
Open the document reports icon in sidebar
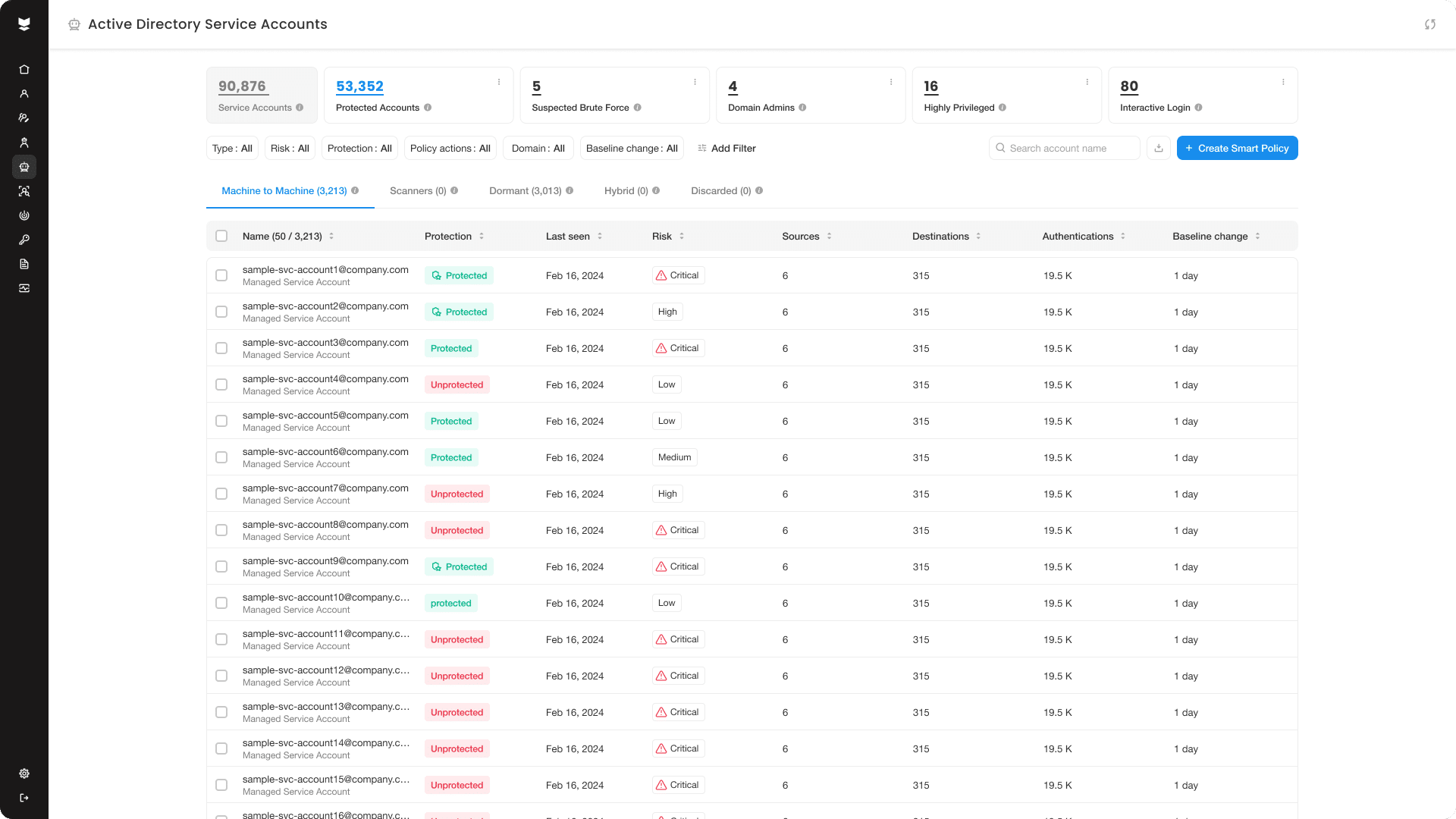pyautogui.click(x=24, y=264)
